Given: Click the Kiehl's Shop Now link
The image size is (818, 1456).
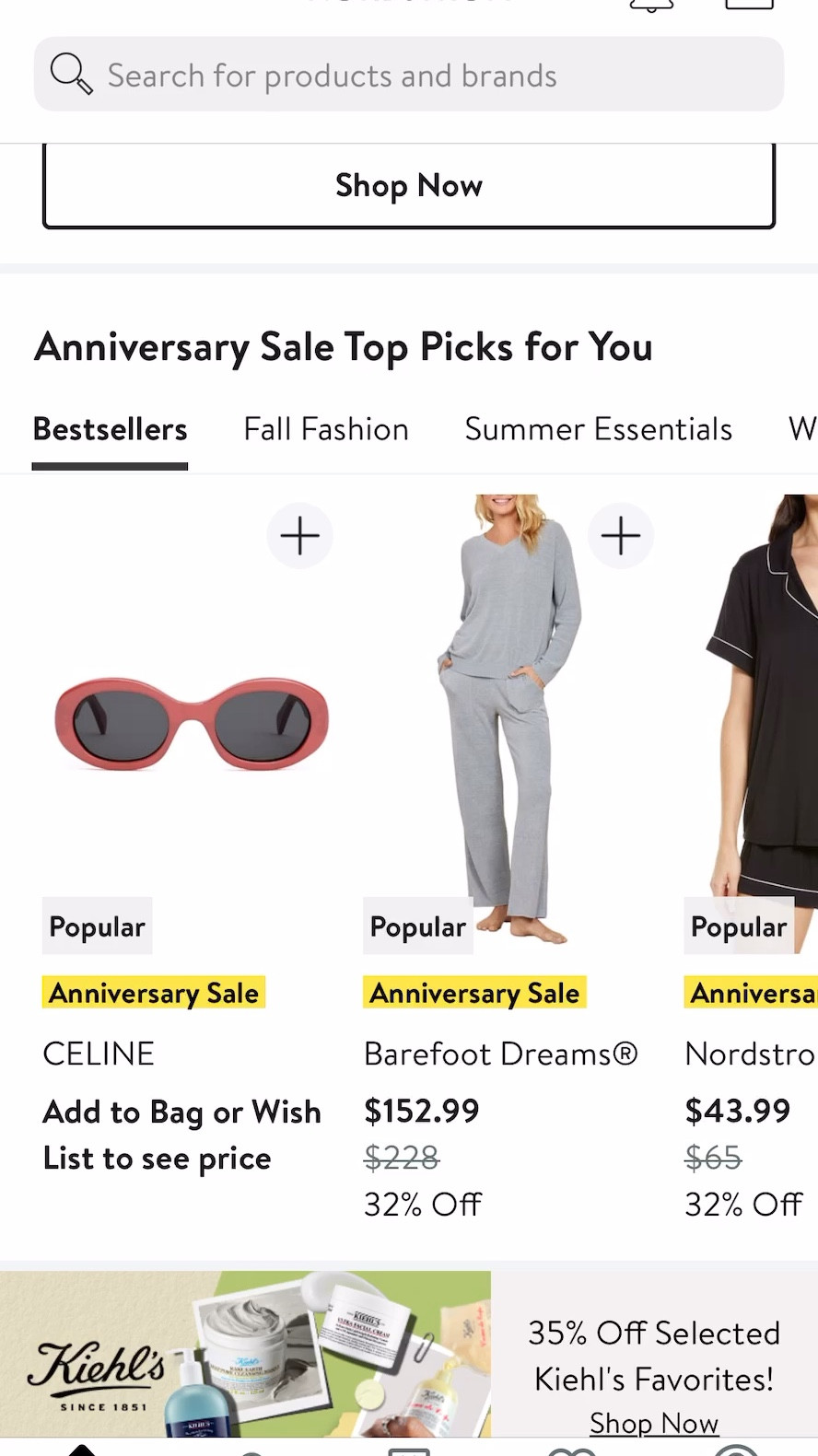Looking at the screenshot, I should click(653, 1423).
